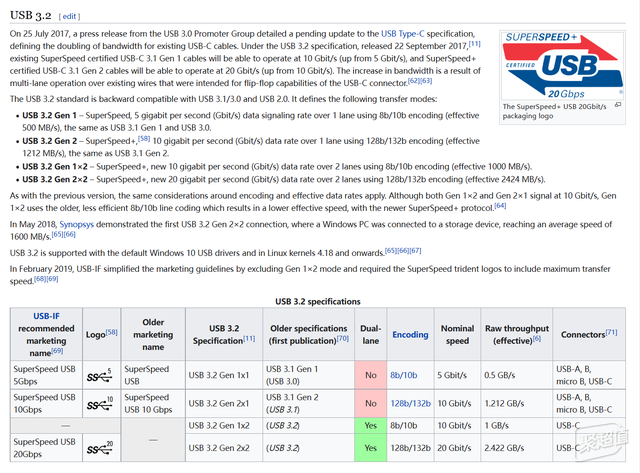640x473 pixels.
Task: Click 'SuperSpeed USB 10 Gbps' older marketing name cell
Action: click(x=153, y=403)
